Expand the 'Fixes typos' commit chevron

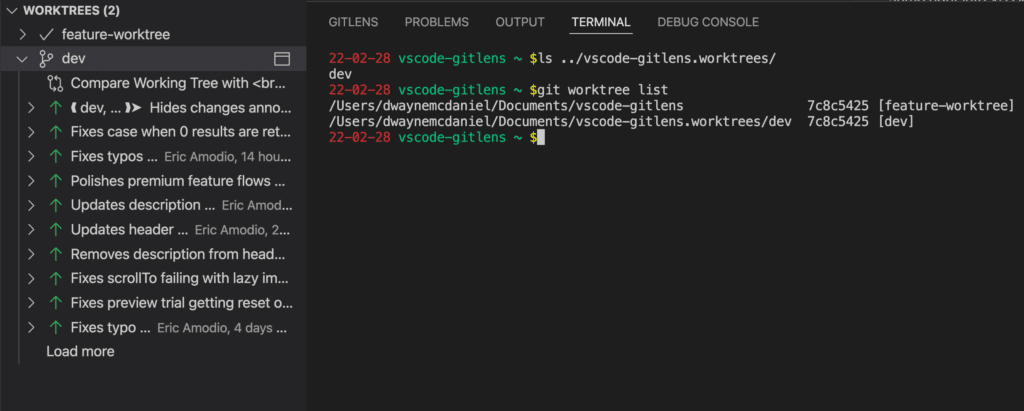point(31,157)
